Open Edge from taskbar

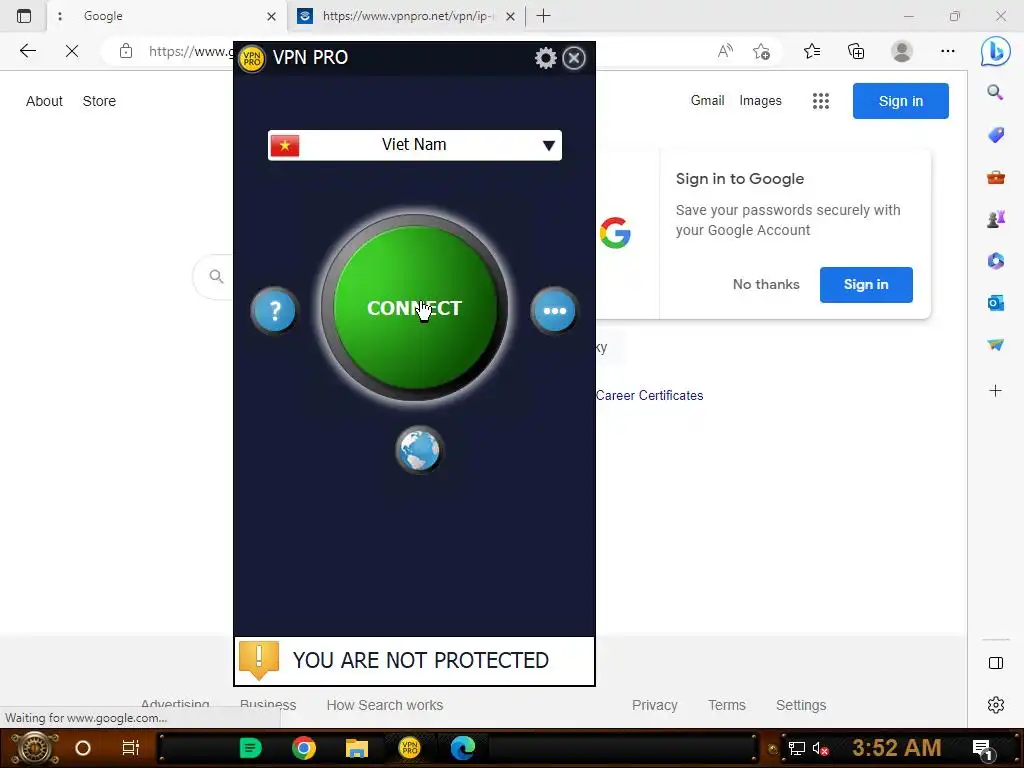click(462, 748)
